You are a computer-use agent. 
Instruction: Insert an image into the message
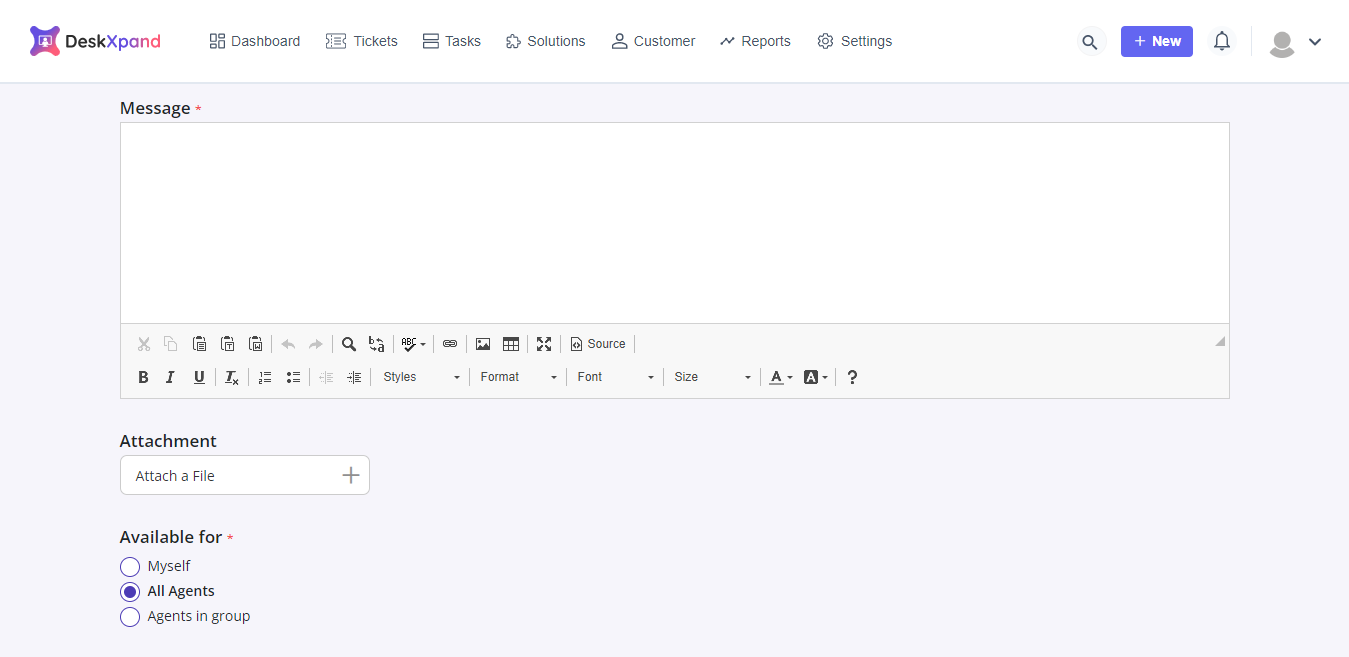(x=483, y=344)
